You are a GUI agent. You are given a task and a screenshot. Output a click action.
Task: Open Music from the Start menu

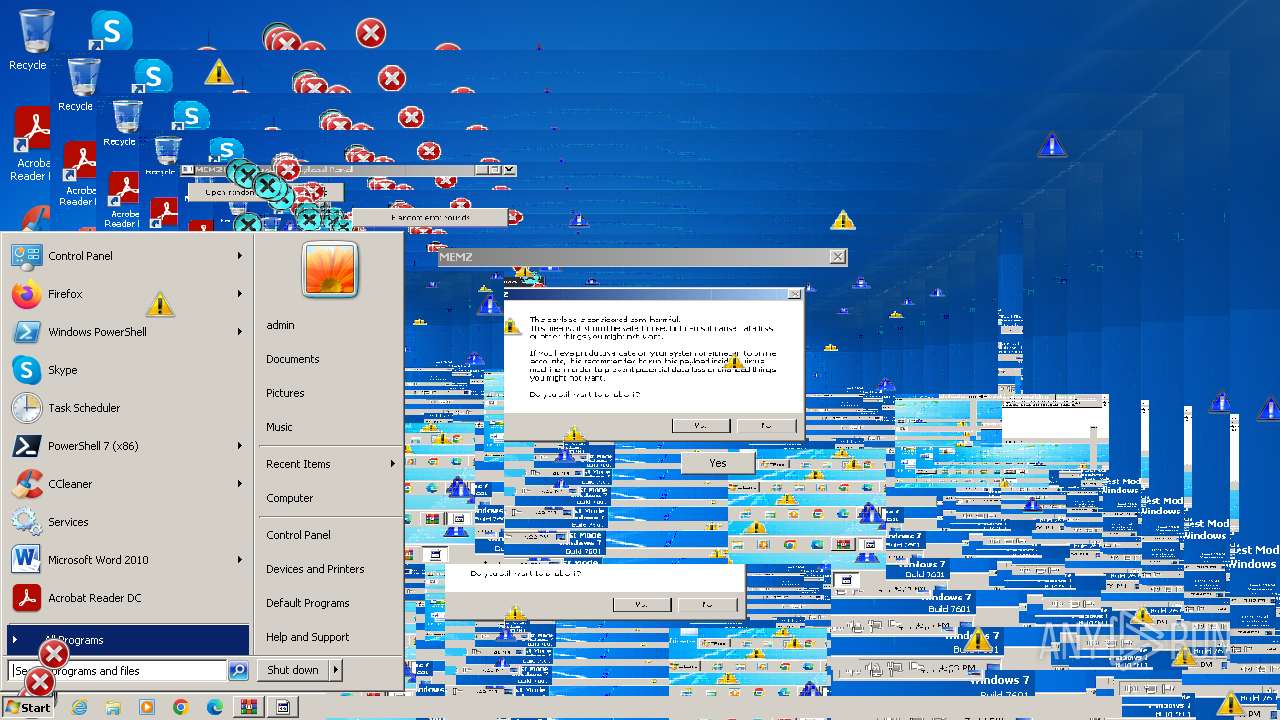(x=279, y=427)
